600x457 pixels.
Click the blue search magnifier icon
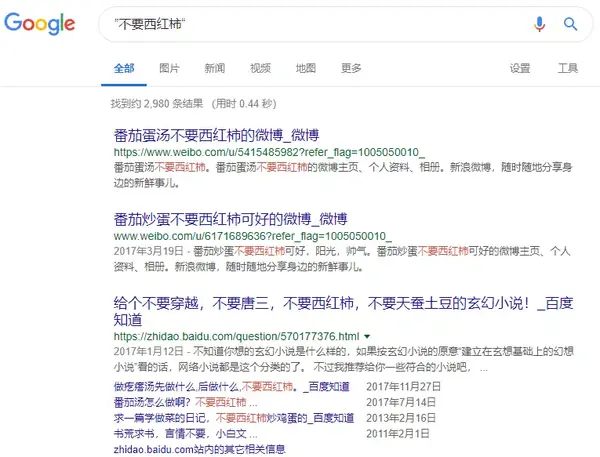570,24
